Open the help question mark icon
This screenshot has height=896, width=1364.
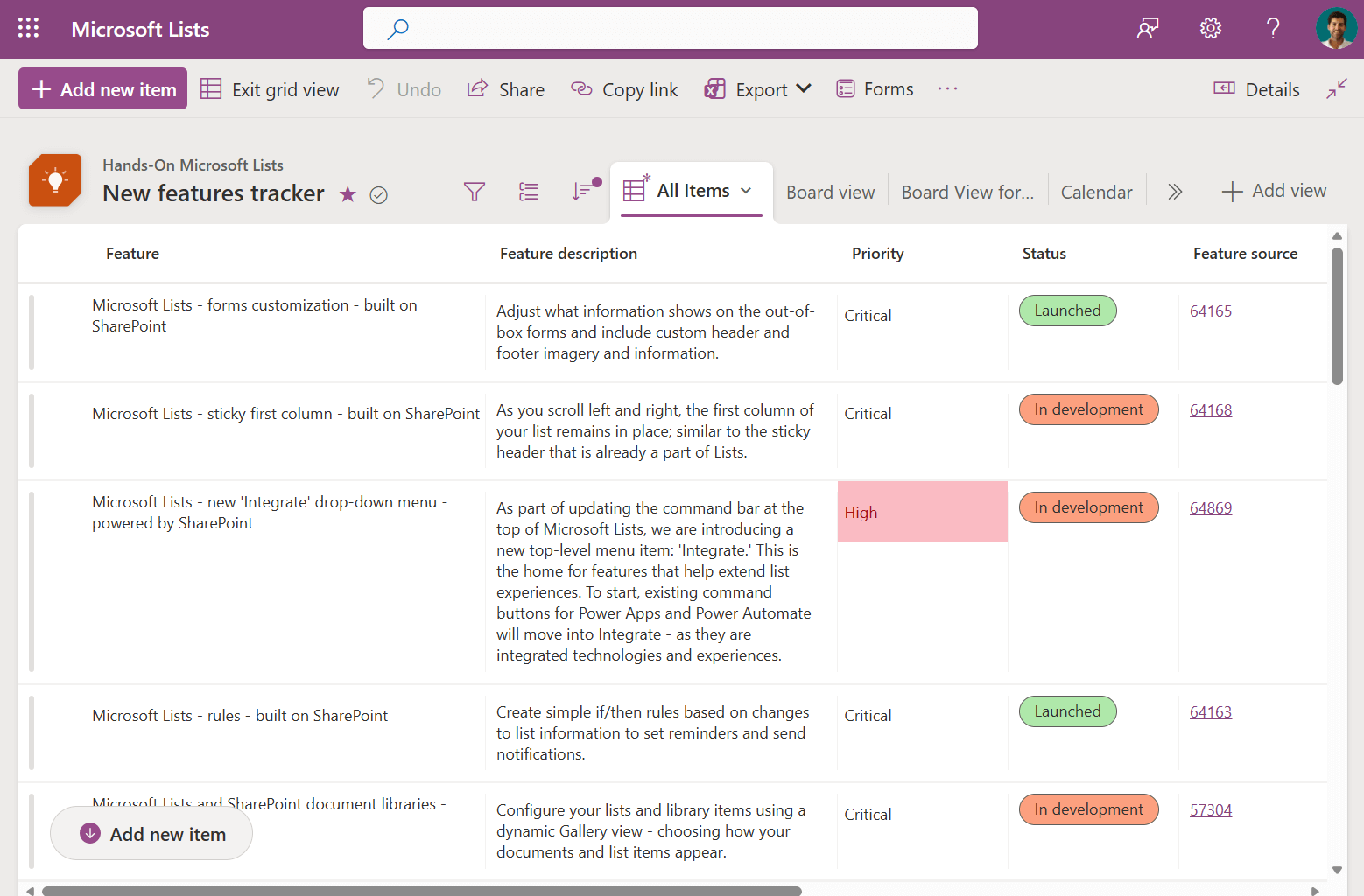point(1273,29)
